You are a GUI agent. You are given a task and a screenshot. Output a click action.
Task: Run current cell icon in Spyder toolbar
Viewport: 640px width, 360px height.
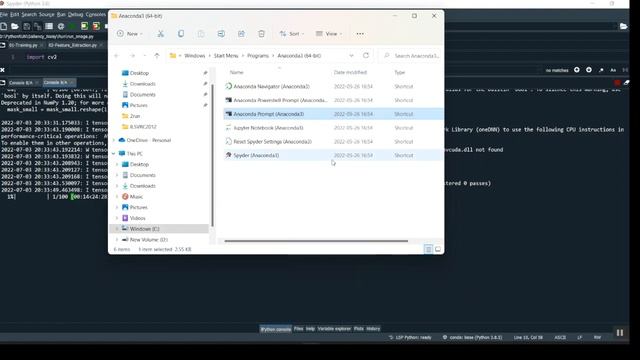[x=84, y=26]
